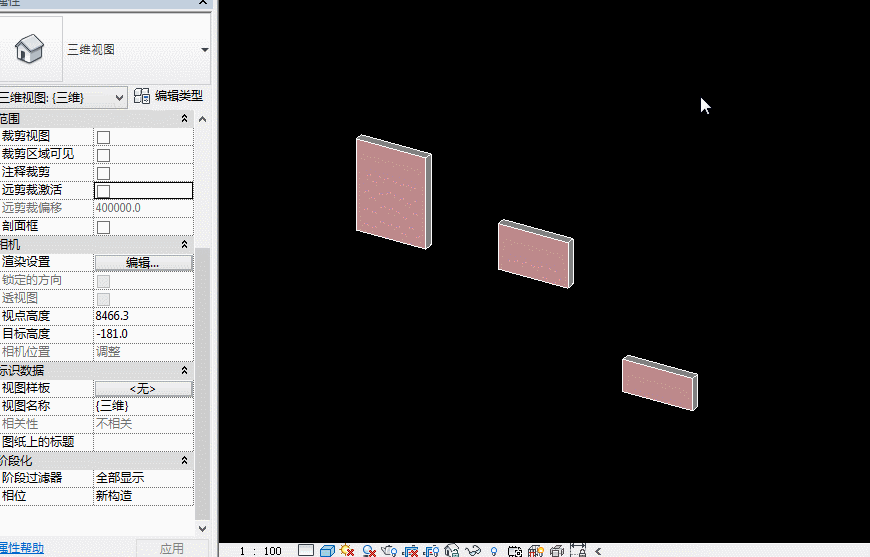Screen dimensions: 870x557
Task: Toggle the 裁剪视图 checkbox
Action: tap(103, 137)
